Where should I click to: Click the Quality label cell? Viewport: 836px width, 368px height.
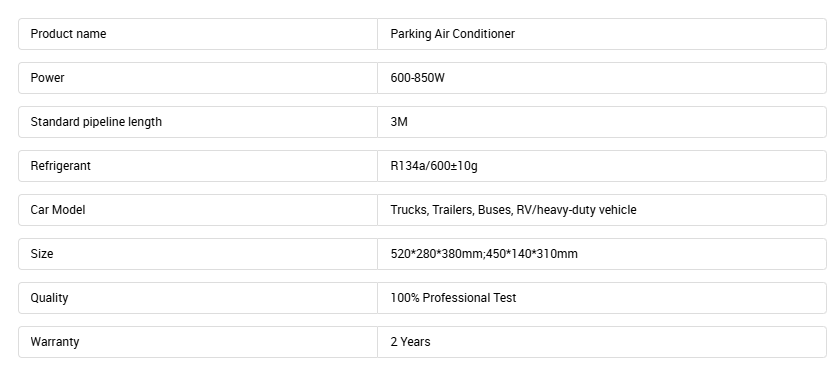point(198,298)
